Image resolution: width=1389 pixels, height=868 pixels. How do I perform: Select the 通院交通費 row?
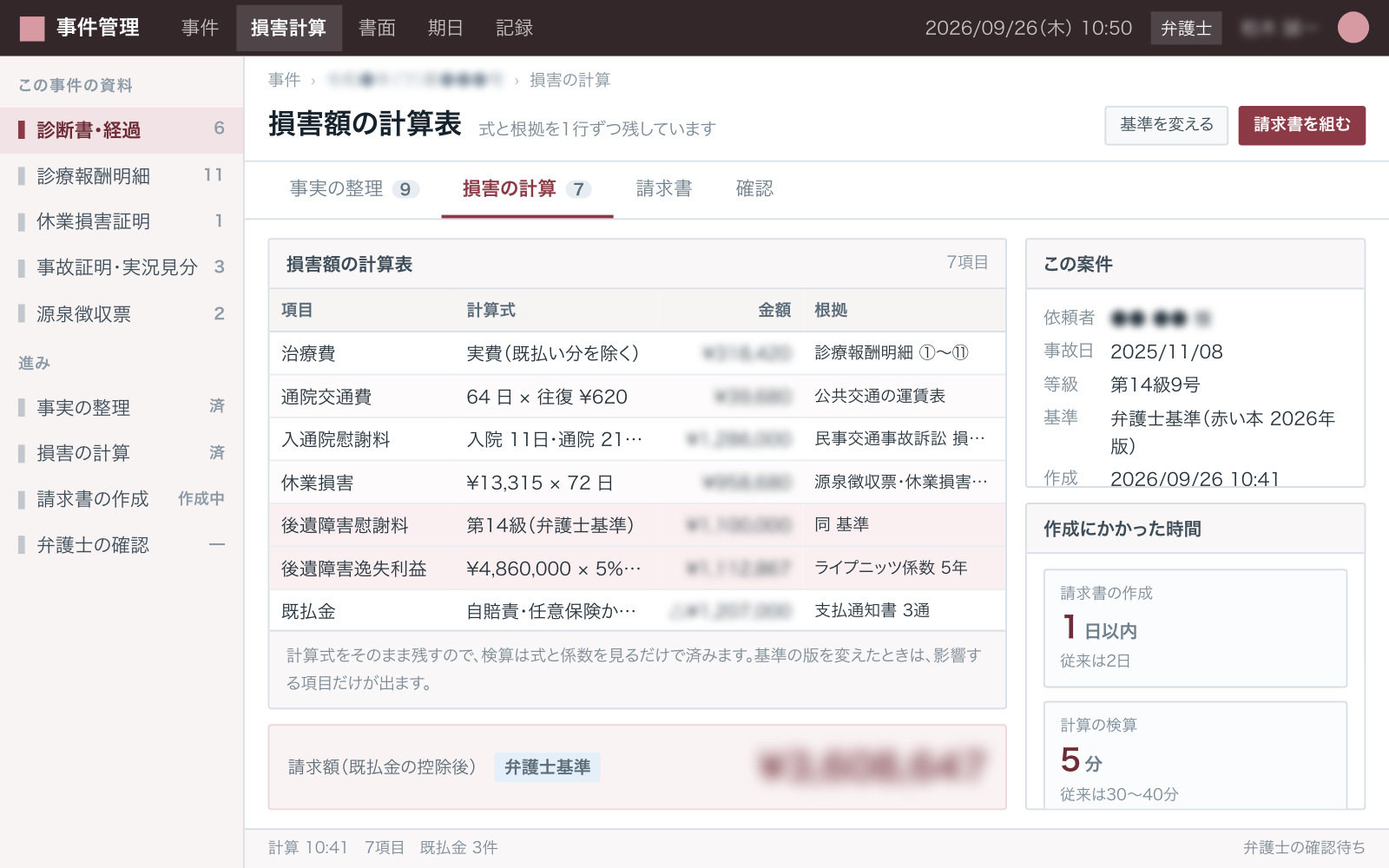(x=637, y=397)
